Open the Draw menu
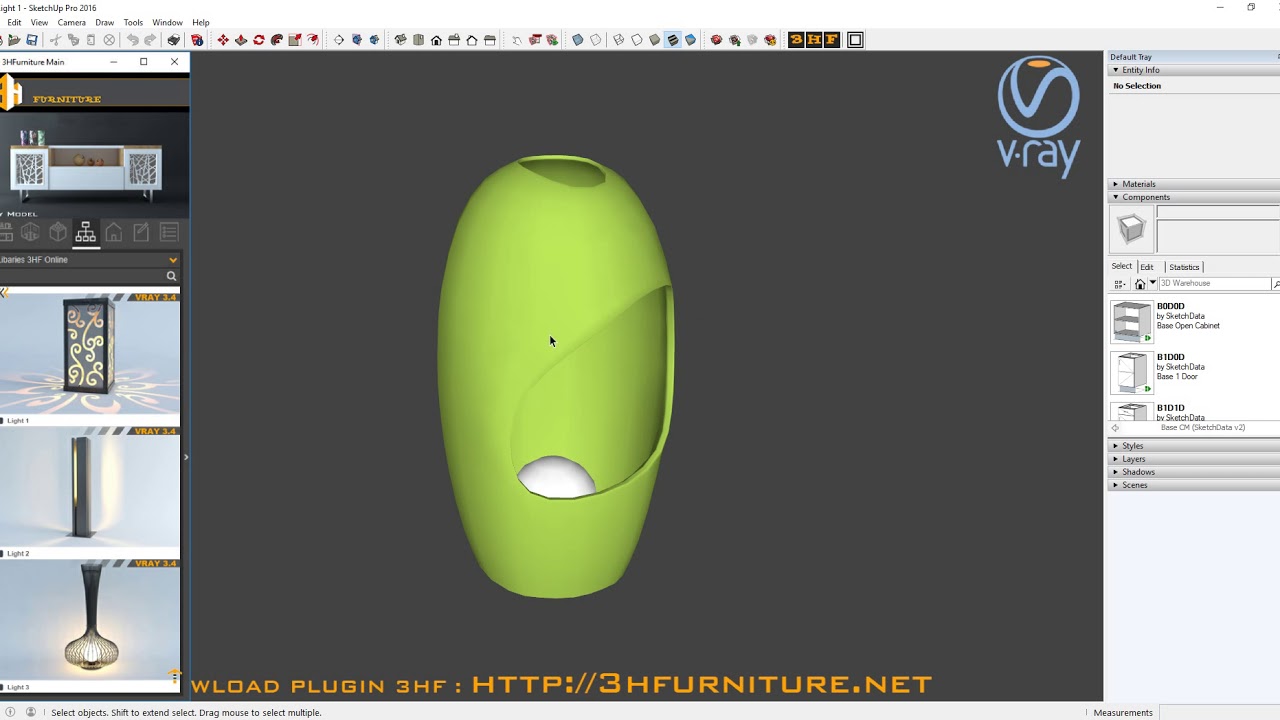The height and width of the screenshot is (720, 1280). tap(104, 22)
